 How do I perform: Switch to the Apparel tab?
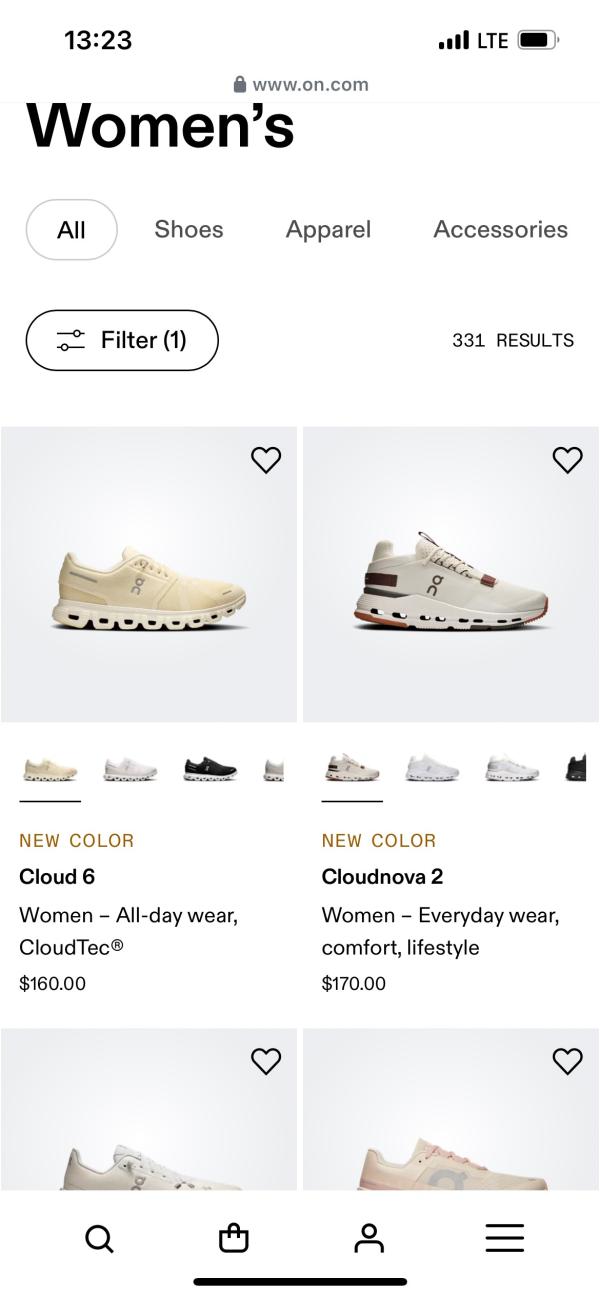coord(328,230)
